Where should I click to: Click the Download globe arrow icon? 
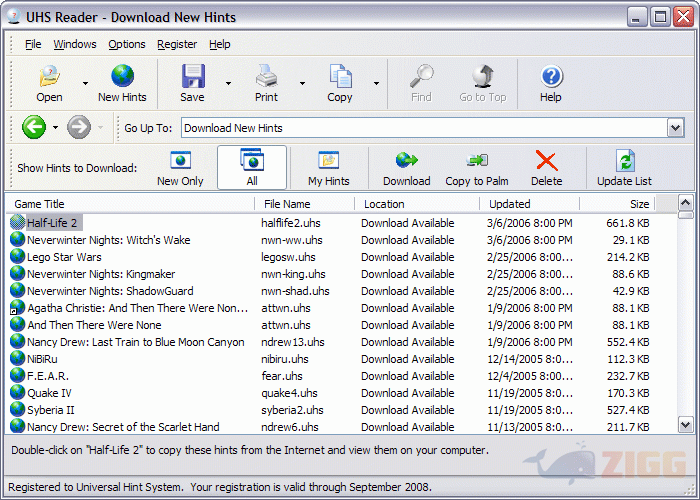point(406,160)
